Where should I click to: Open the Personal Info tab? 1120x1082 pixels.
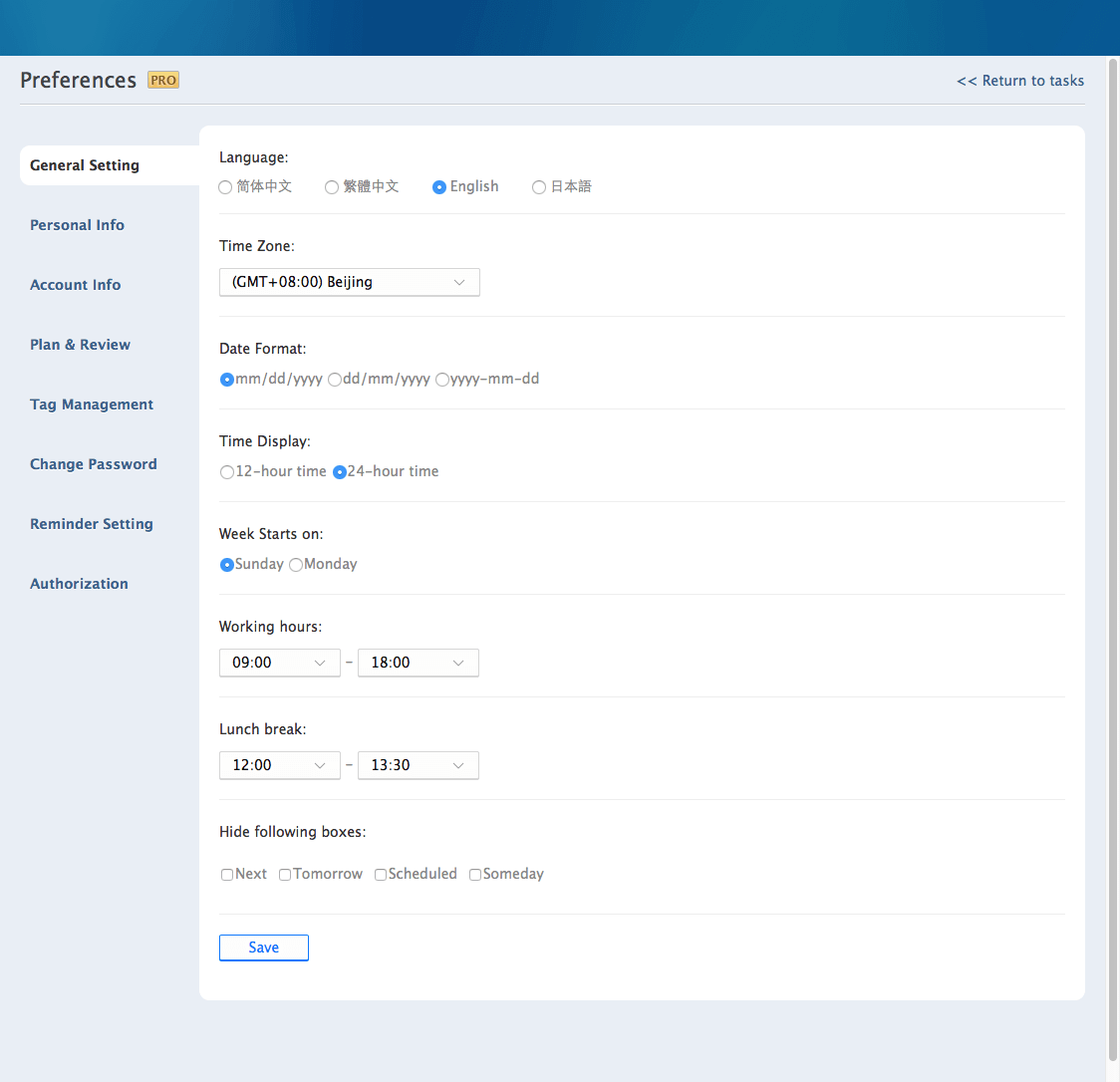[x=77, y=225]
